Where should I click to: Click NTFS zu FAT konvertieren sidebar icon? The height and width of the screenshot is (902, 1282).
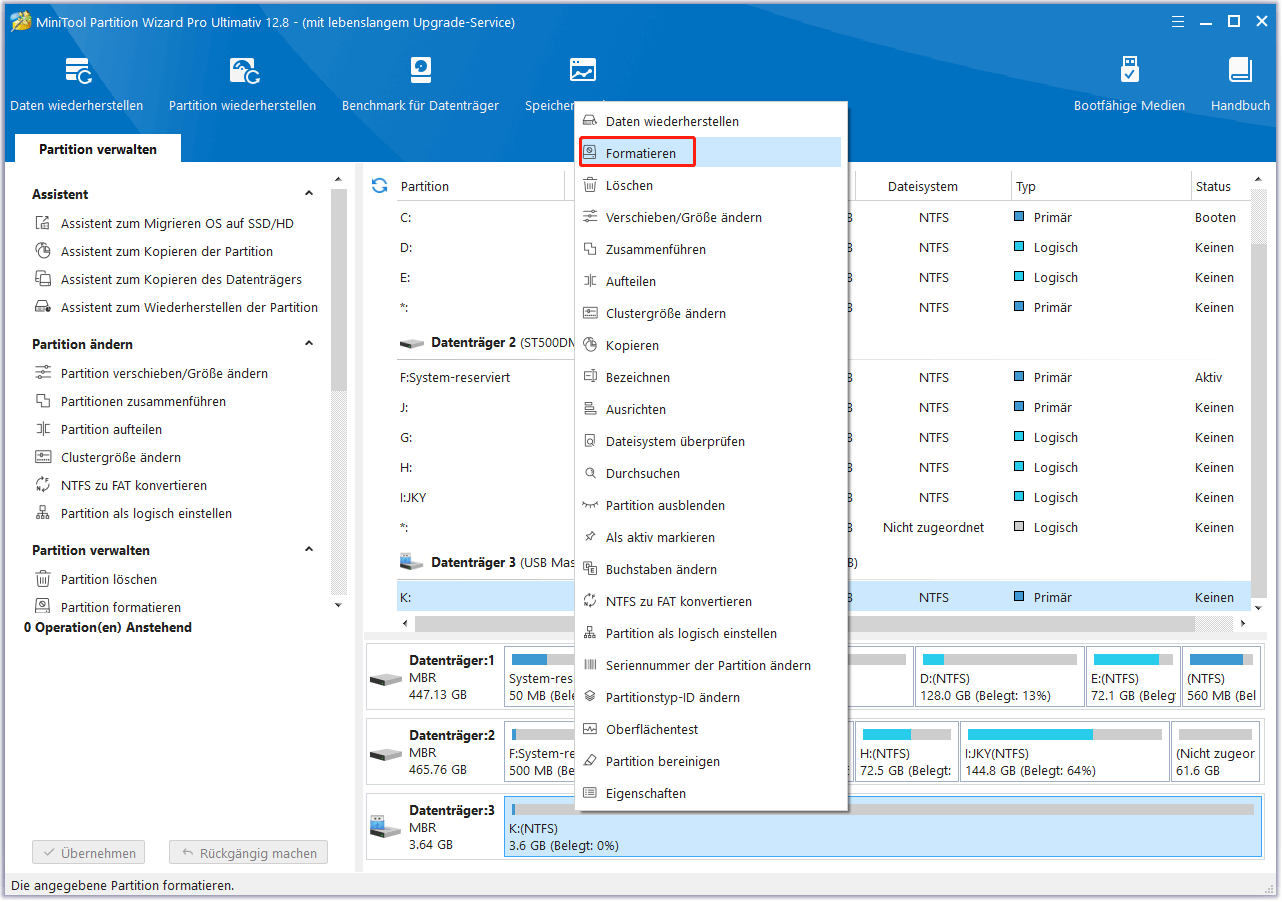(43, 485)
